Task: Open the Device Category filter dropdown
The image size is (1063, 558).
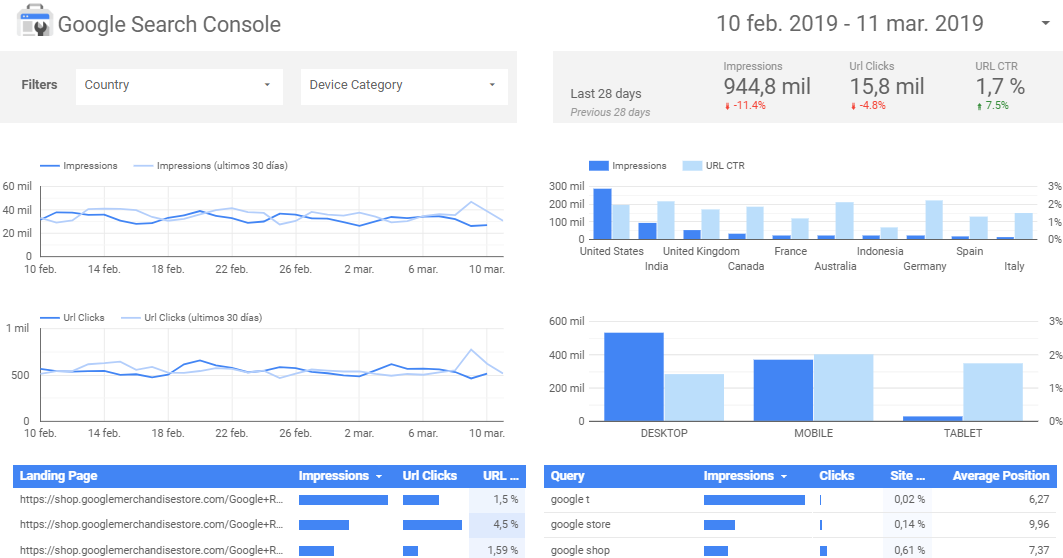Action: click(x=404, y=85)
